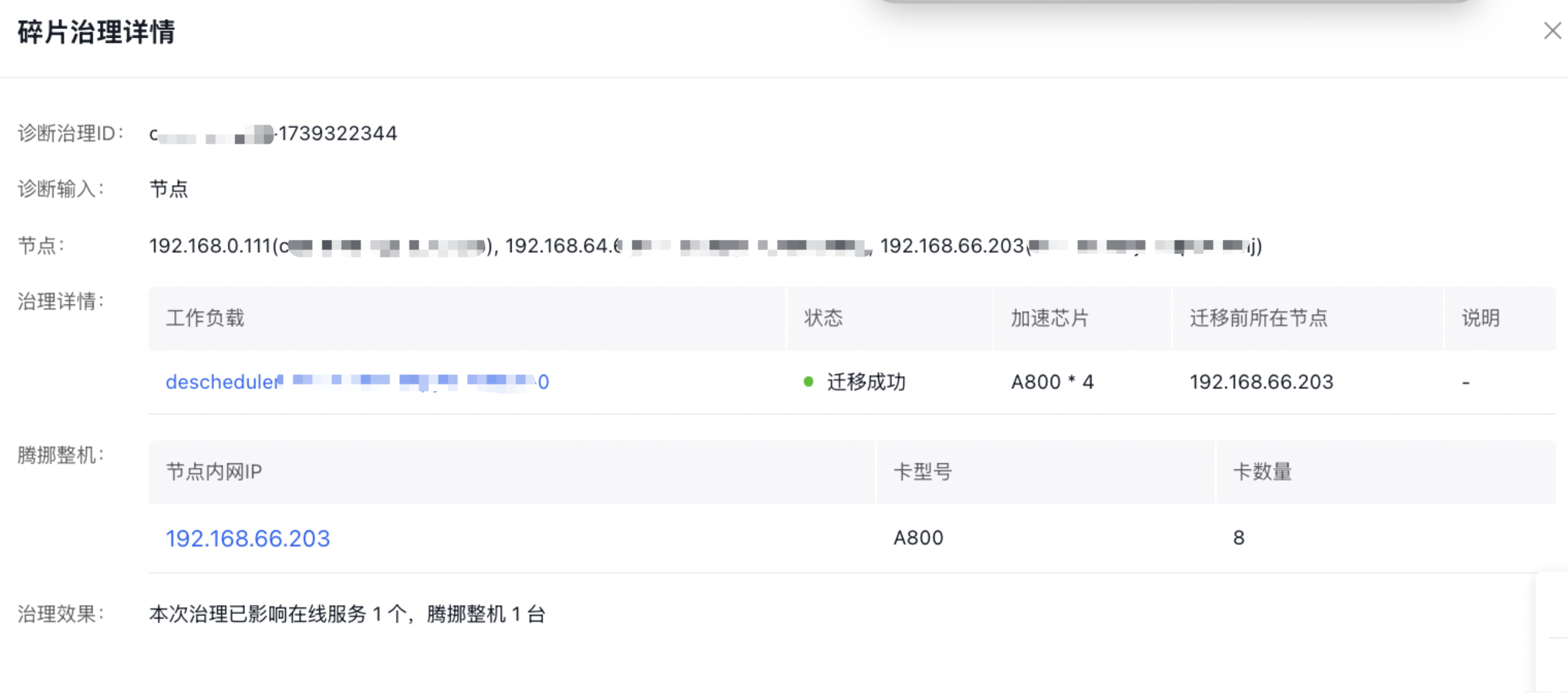Click the pre-migration node 192.168.66.203 cell
This screenshot has height=694, width=1568.
coord(1261,382)
